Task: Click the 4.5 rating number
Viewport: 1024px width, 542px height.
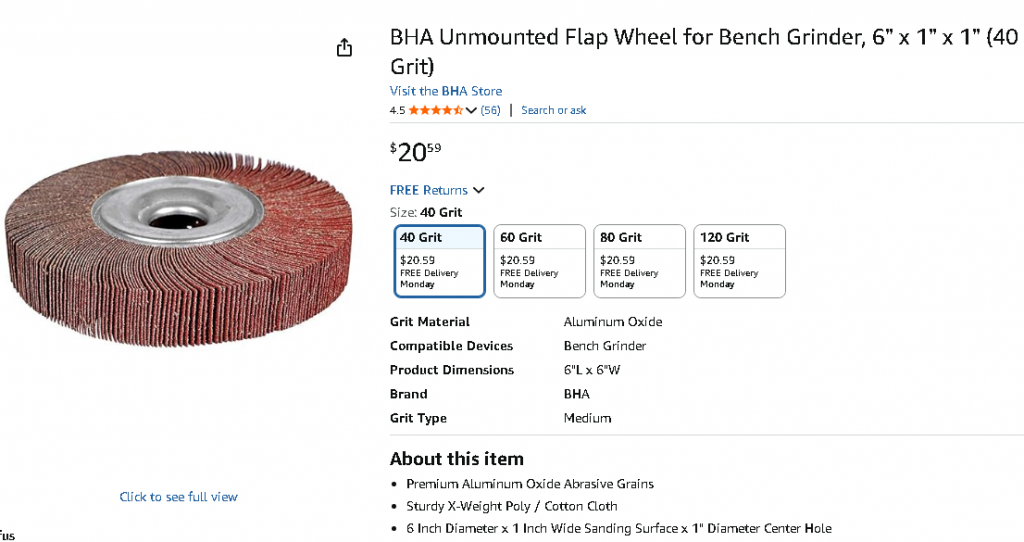Action: point(397,110)
